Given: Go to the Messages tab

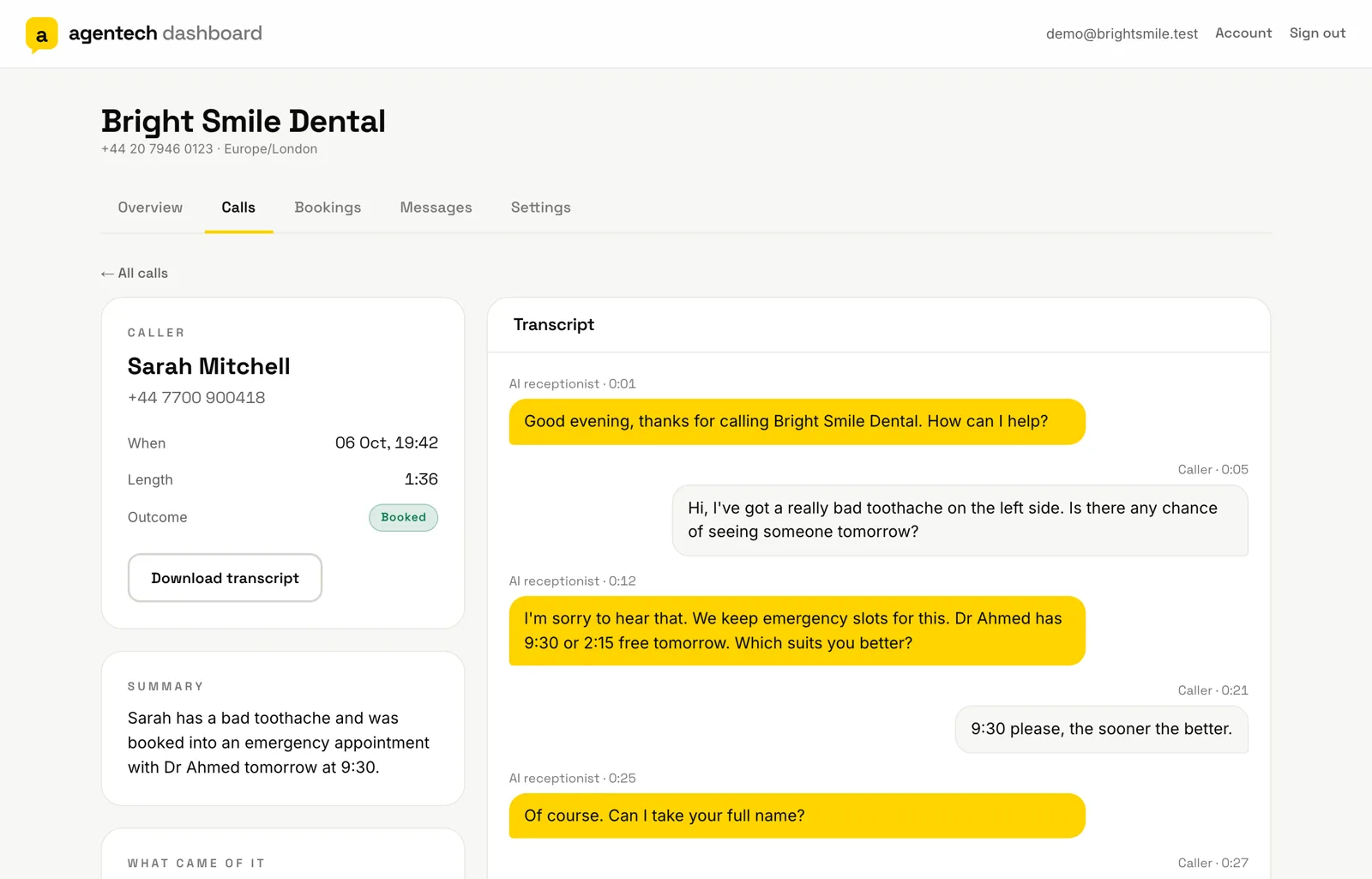Looking at the screenshot, I should click(436, 208).
